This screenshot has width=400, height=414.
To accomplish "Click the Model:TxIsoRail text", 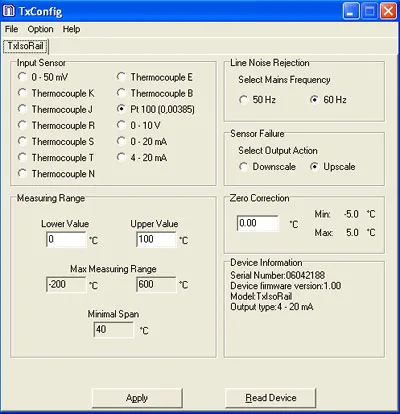I will click(261, 296).
